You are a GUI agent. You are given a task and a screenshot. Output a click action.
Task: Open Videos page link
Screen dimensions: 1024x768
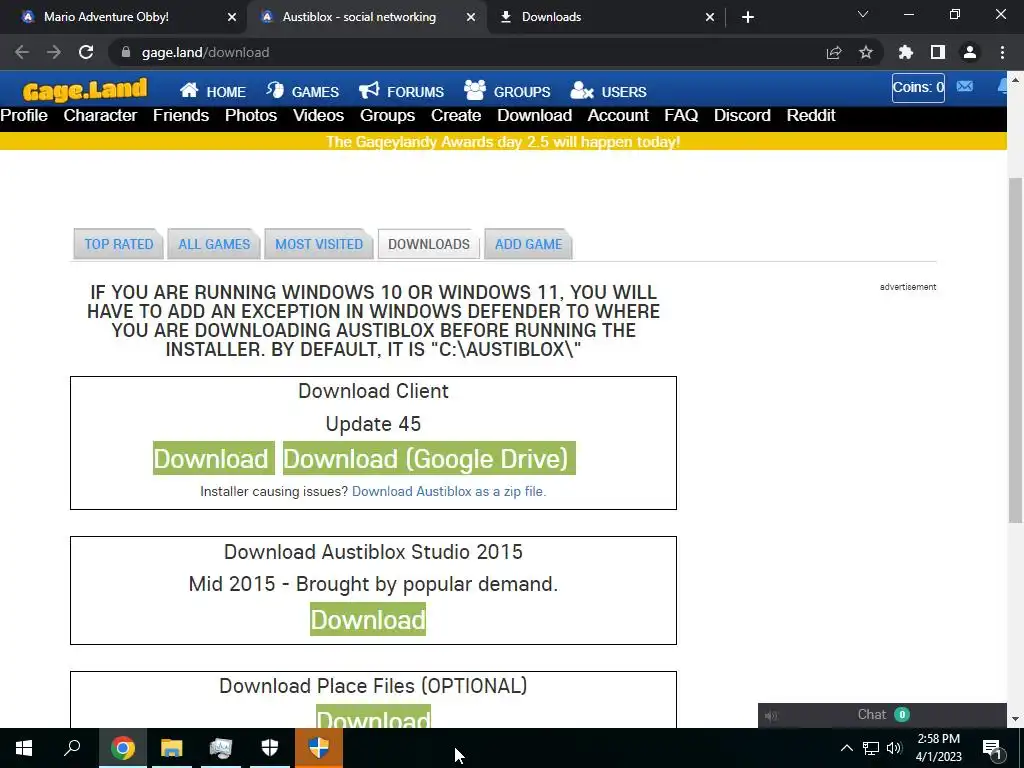pyautogui.click(x=318, y=116)
